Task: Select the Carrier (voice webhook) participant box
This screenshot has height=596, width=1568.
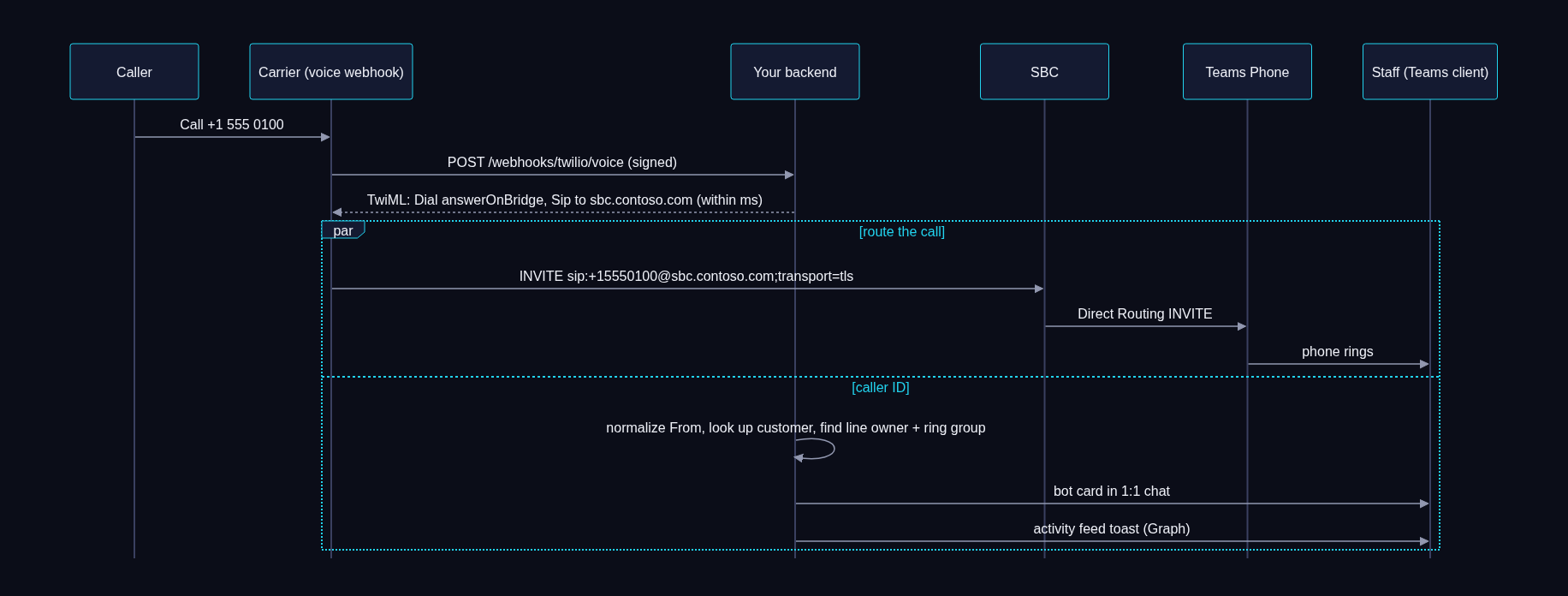Action: pyautogui.click(x=331, y=72)
